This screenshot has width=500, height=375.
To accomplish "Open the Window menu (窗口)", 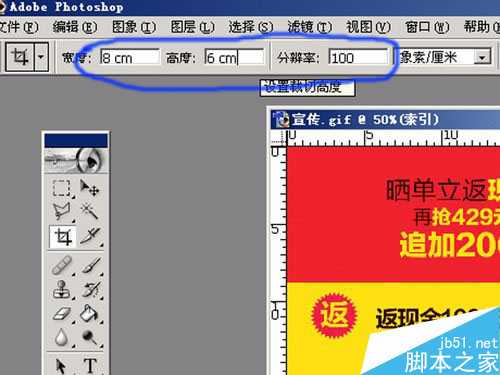I will (427, 27).
